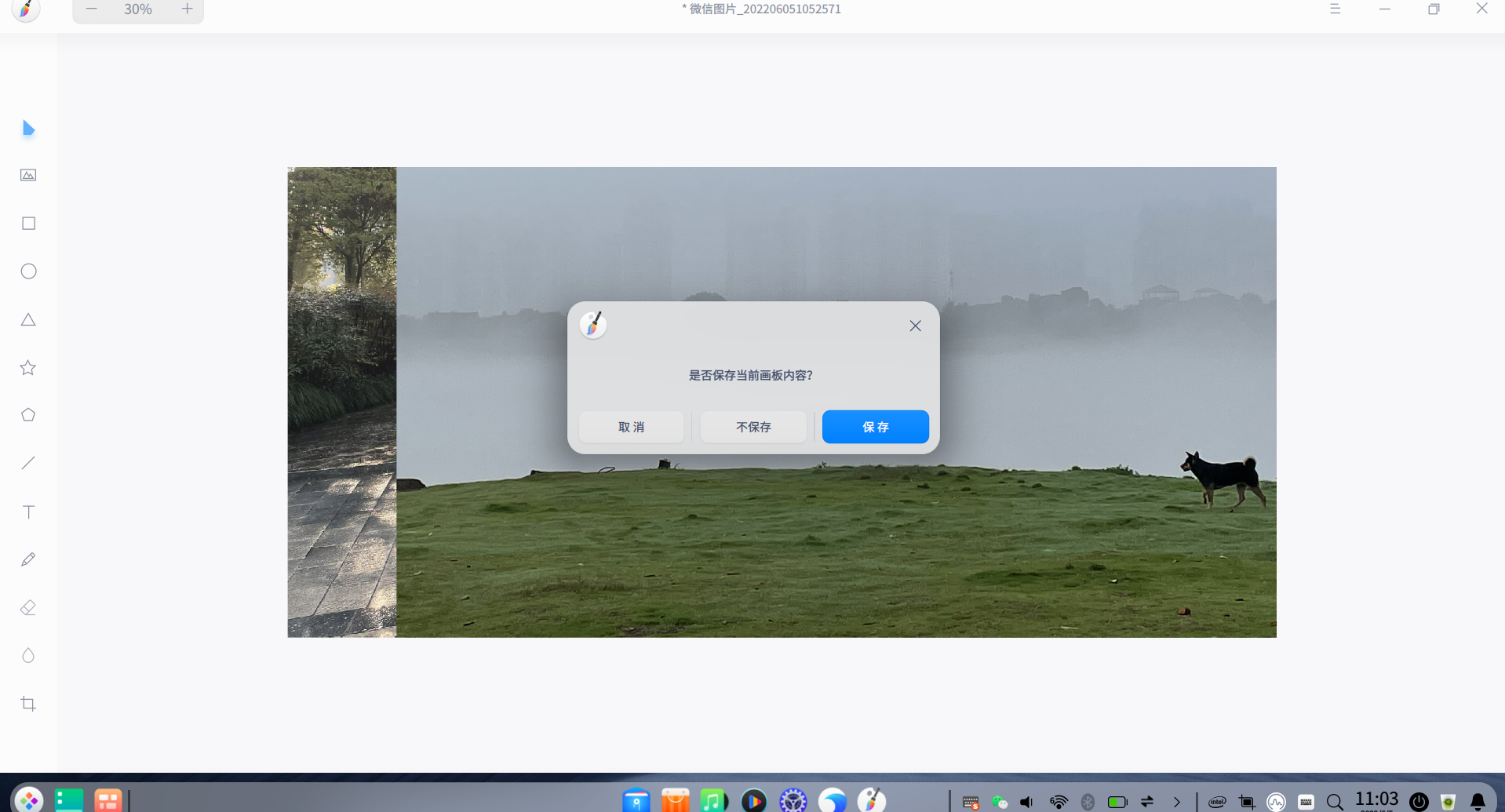Viewport: 1505px width, 812px height.
Task: Click the Draw app logo in title bar
Action: click(x=26, y=9)
